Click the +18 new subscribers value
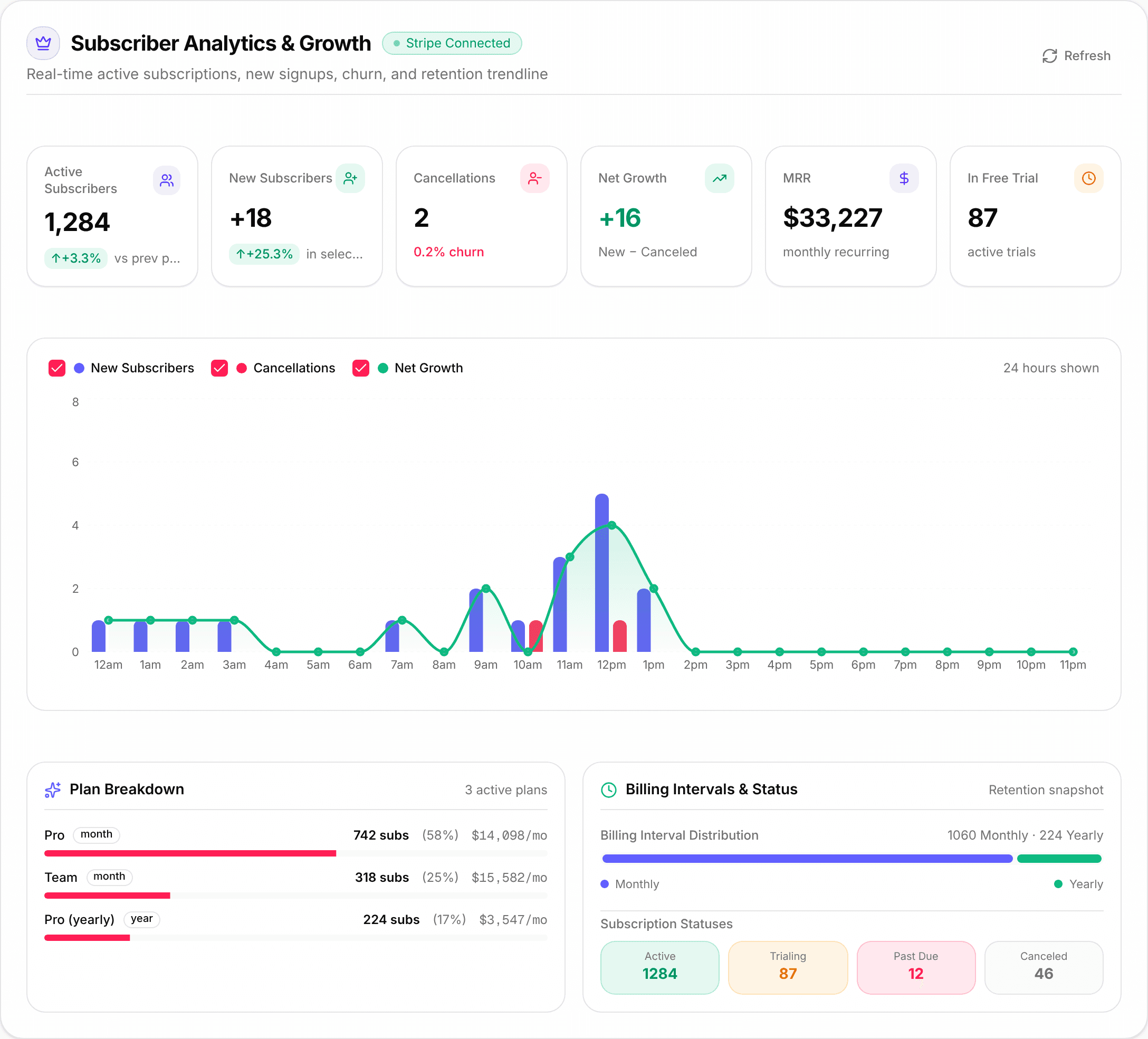Image resolution: width=1148 pixels, height=1039 pixels. 251,218
